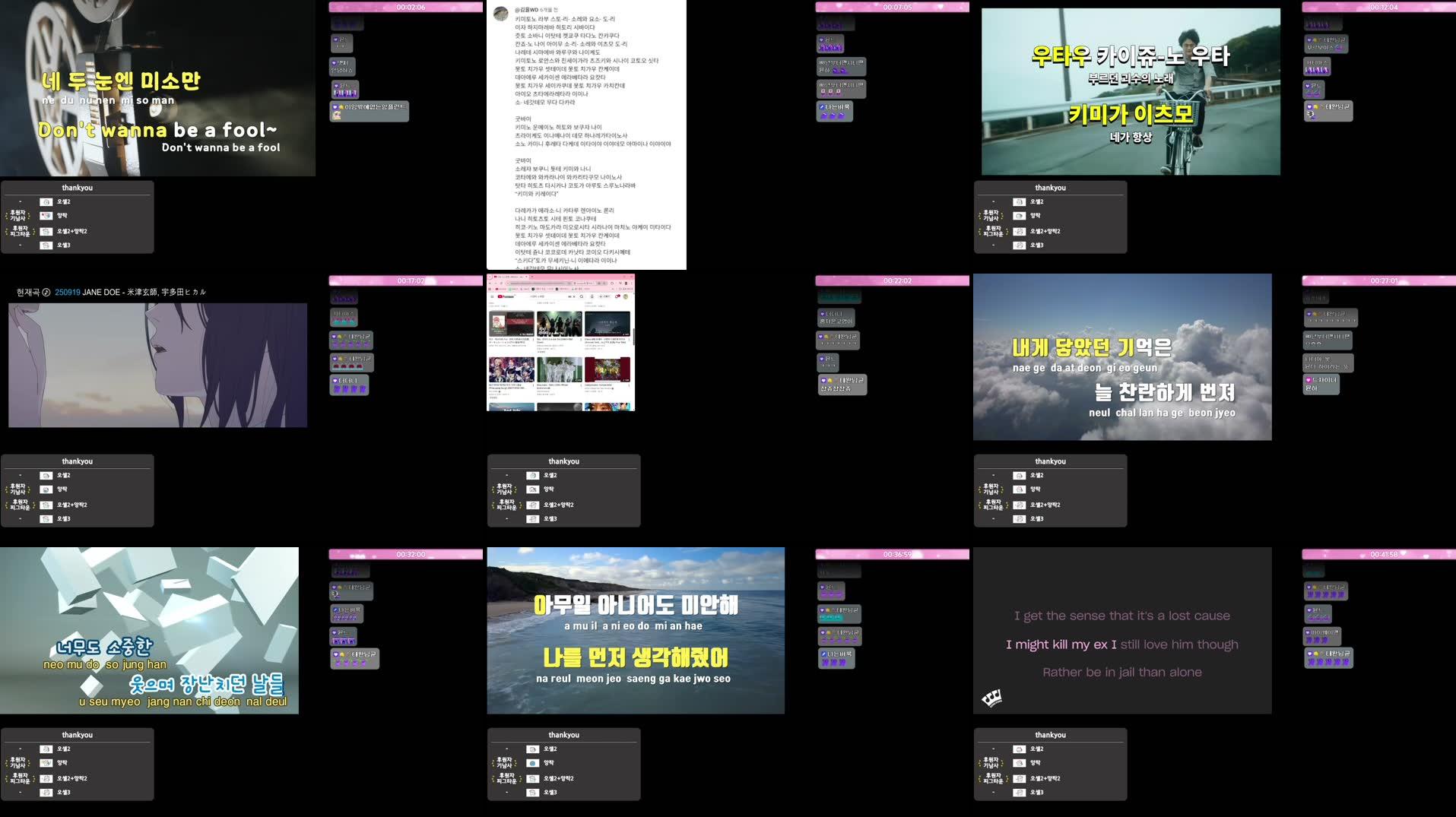Click the page reload icon in the browser
1456x817 pixels.
click(x=502, y=283)
